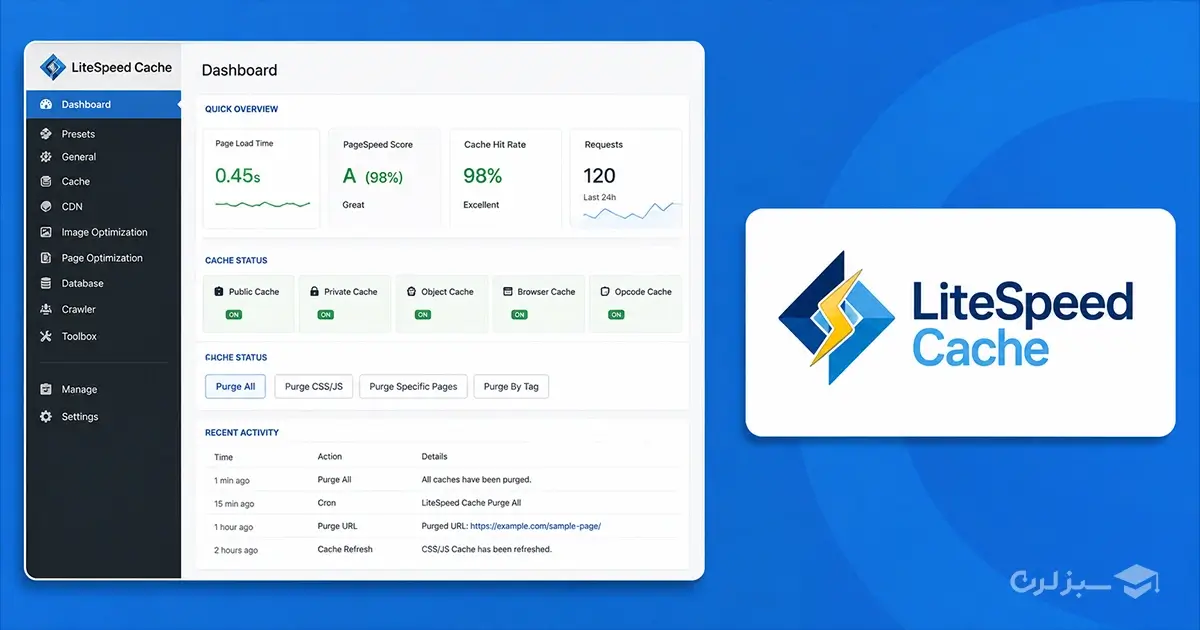Viewport: 1200px width, 630px height.
Task: Open Page Optimization in the sidebar
Action: click(x=103, y=258)
